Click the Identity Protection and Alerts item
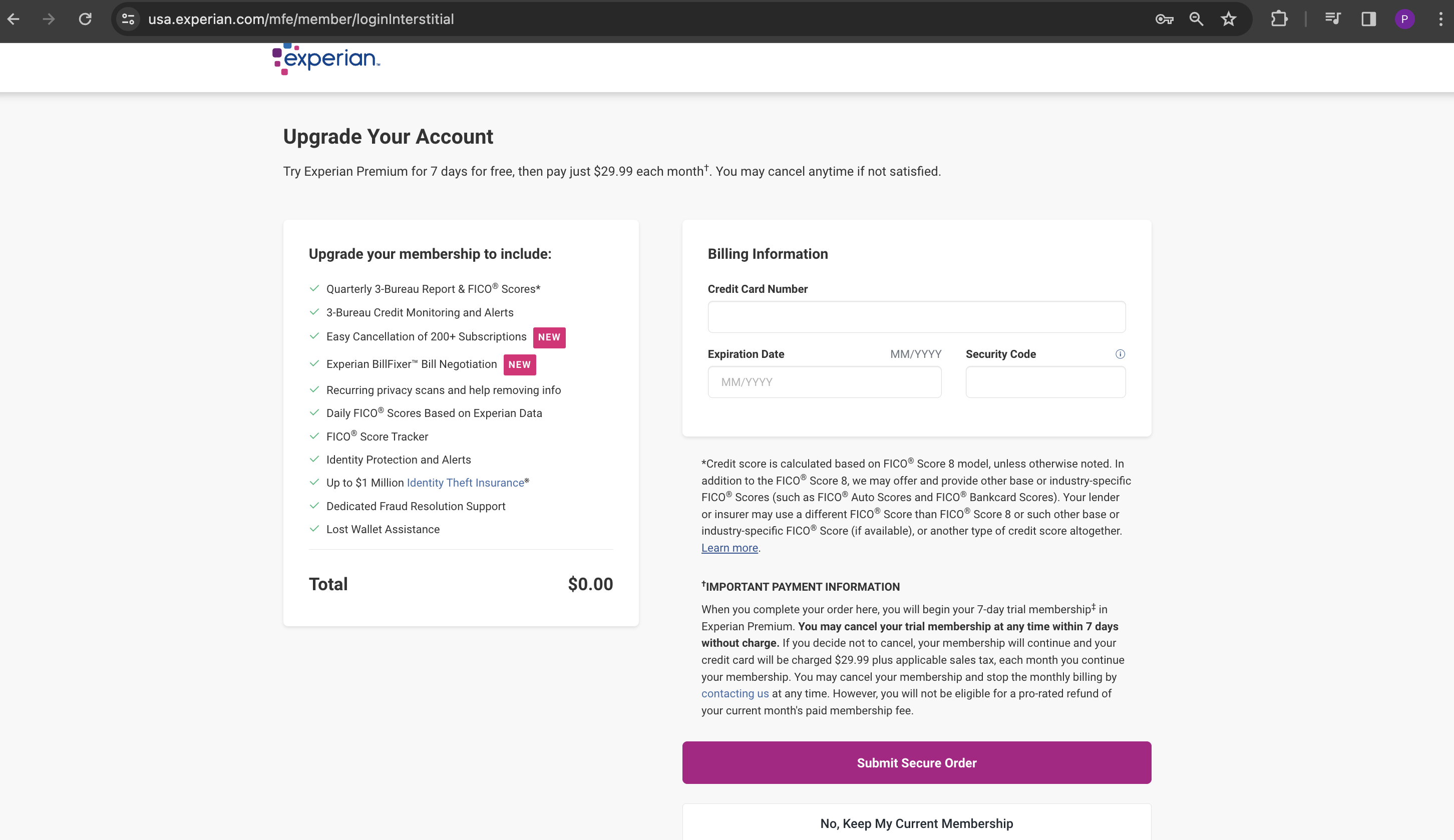1454x840 pixels. 398,460
